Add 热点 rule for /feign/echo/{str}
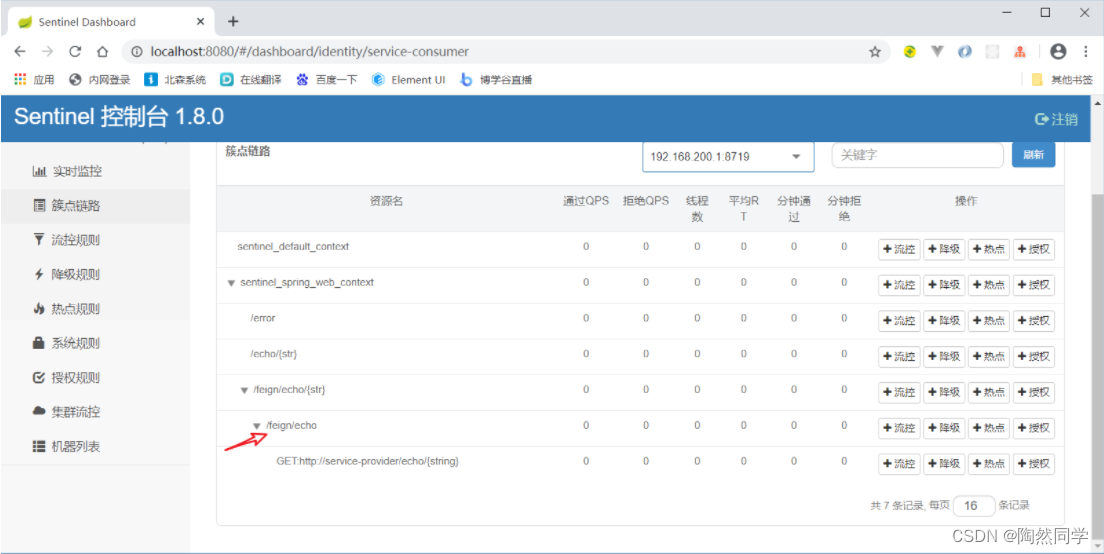The image size is (1104, 554). point(989,393)
